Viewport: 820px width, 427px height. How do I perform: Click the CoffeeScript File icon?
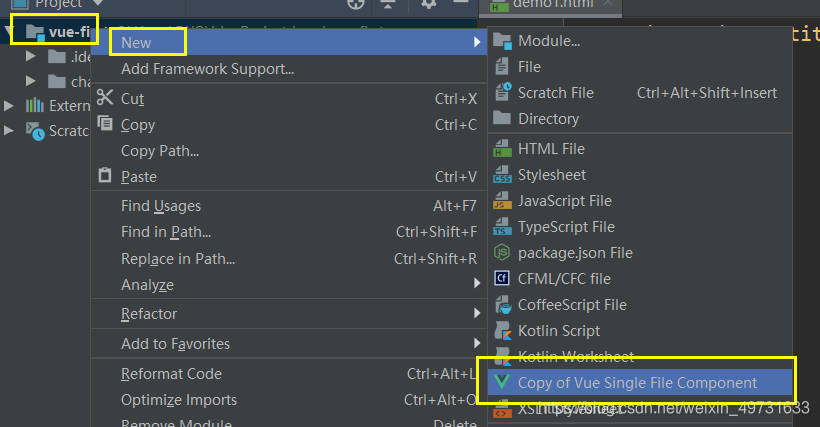pos(502,305)
